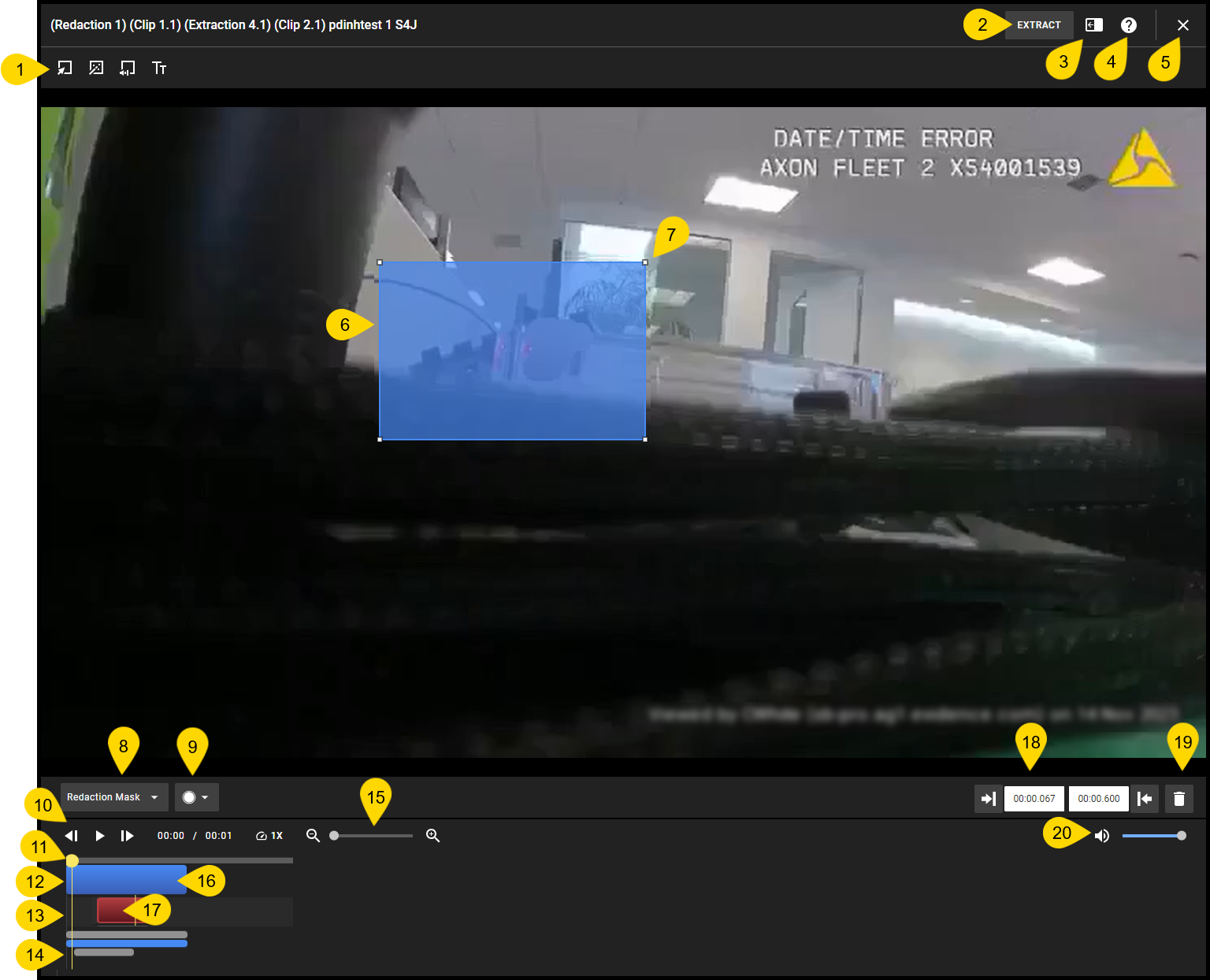
Task: Open the mask color style dropdown
Action: [x=196, y=796]
